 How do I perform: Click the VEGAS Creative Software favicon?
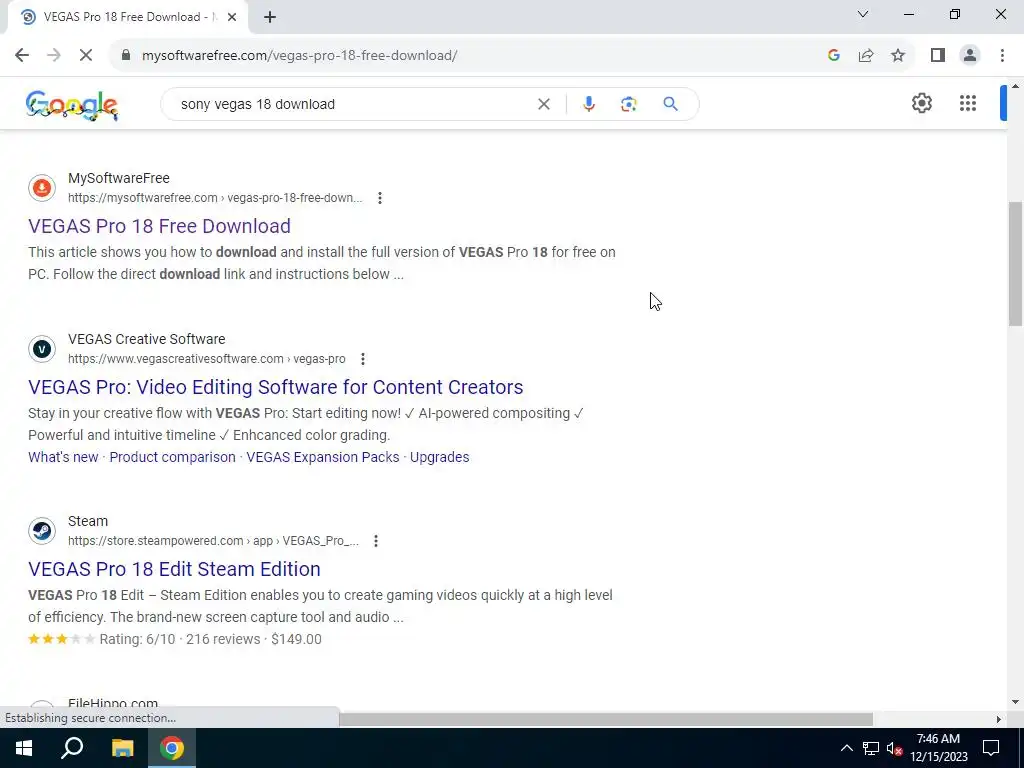[42, 349]
